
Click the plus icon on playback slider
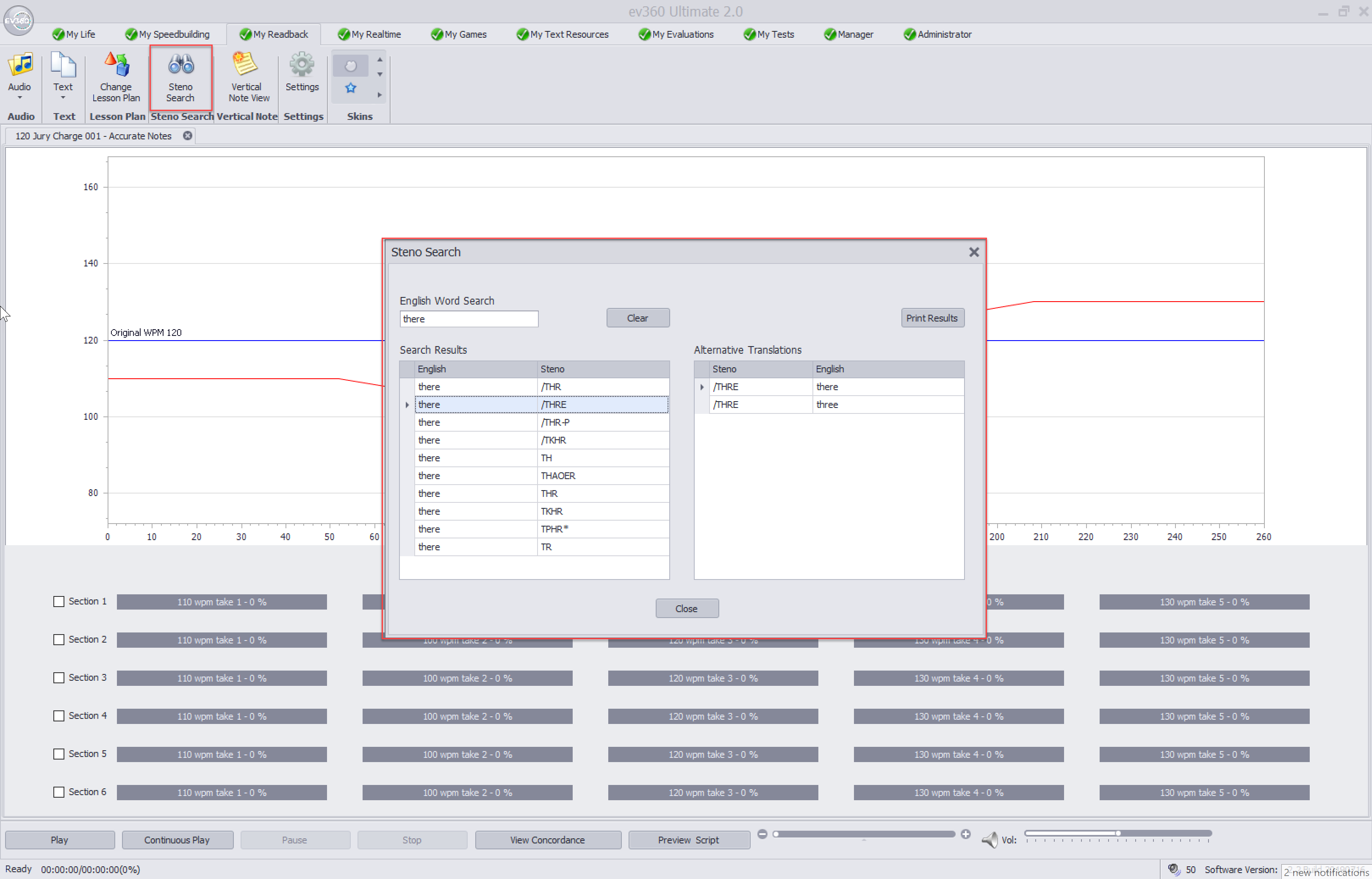(x=966, y=835)
